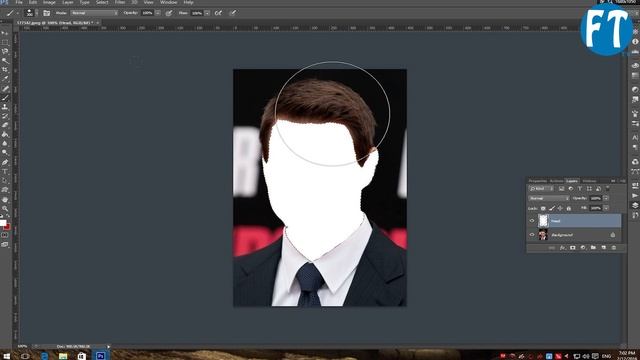The image size is (640, 360).
Task: Open the brush Mode dropdown
Action: (x=94, y=13)
